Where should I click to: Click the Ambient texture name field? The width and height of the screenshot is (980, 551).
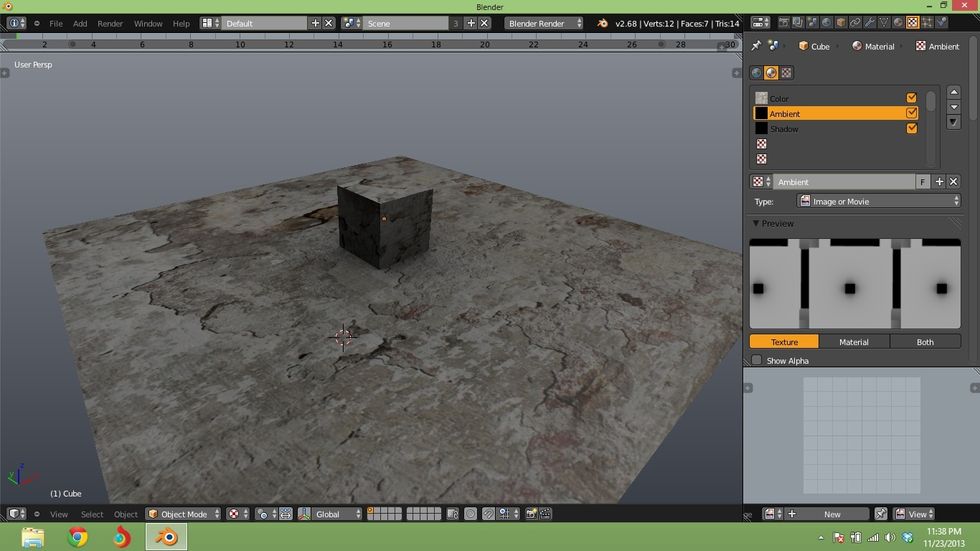[x=844, y=182]
